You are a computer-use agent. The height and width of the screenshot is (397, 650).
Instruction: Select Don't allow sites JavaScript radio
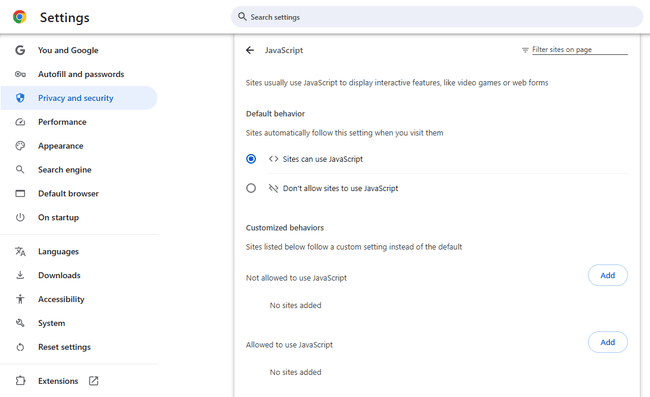pyautogui.click(x=251, y=188)
